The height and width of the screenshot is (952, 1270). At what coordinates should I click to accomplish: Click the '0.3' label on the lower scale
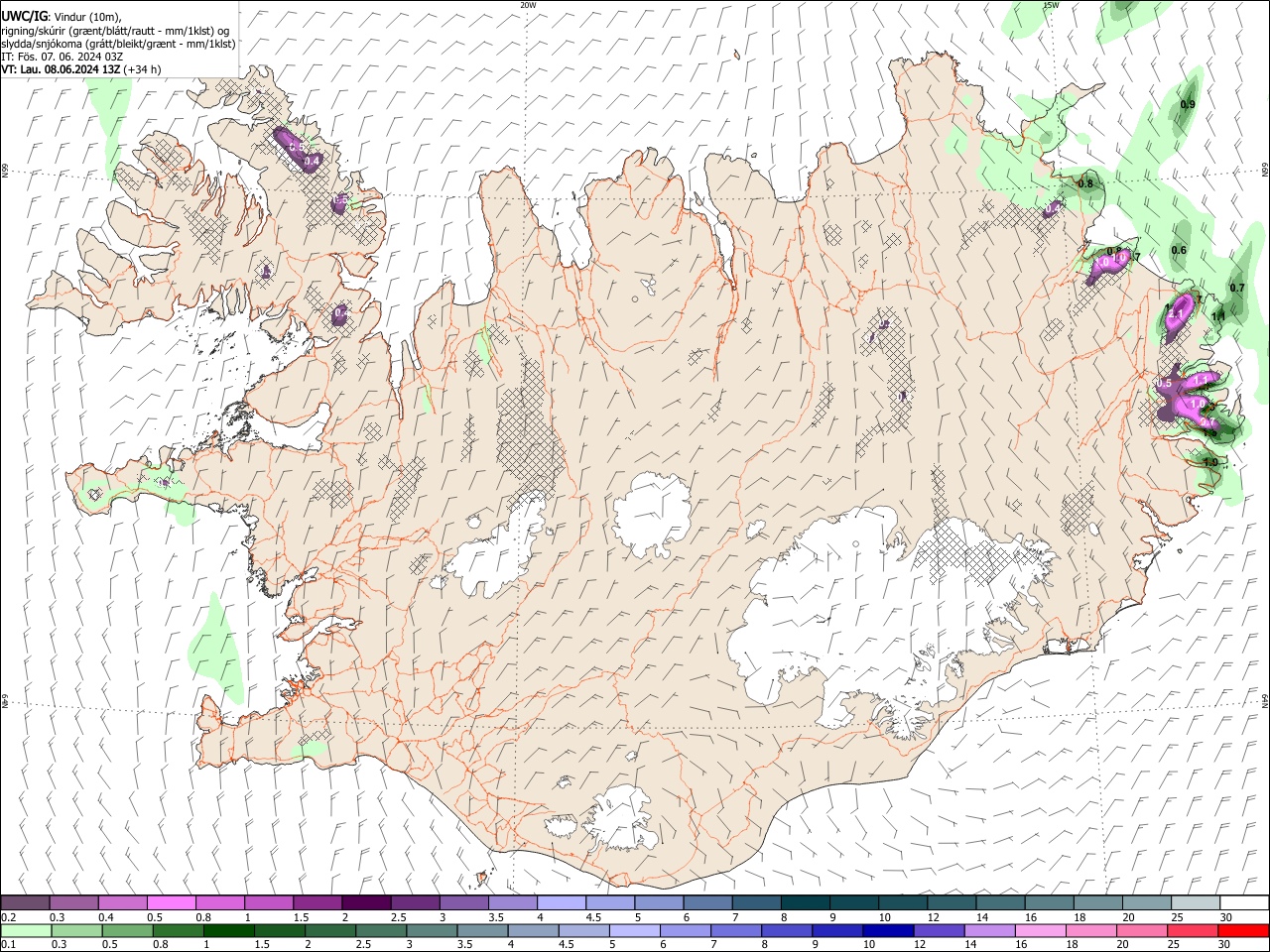59,944
